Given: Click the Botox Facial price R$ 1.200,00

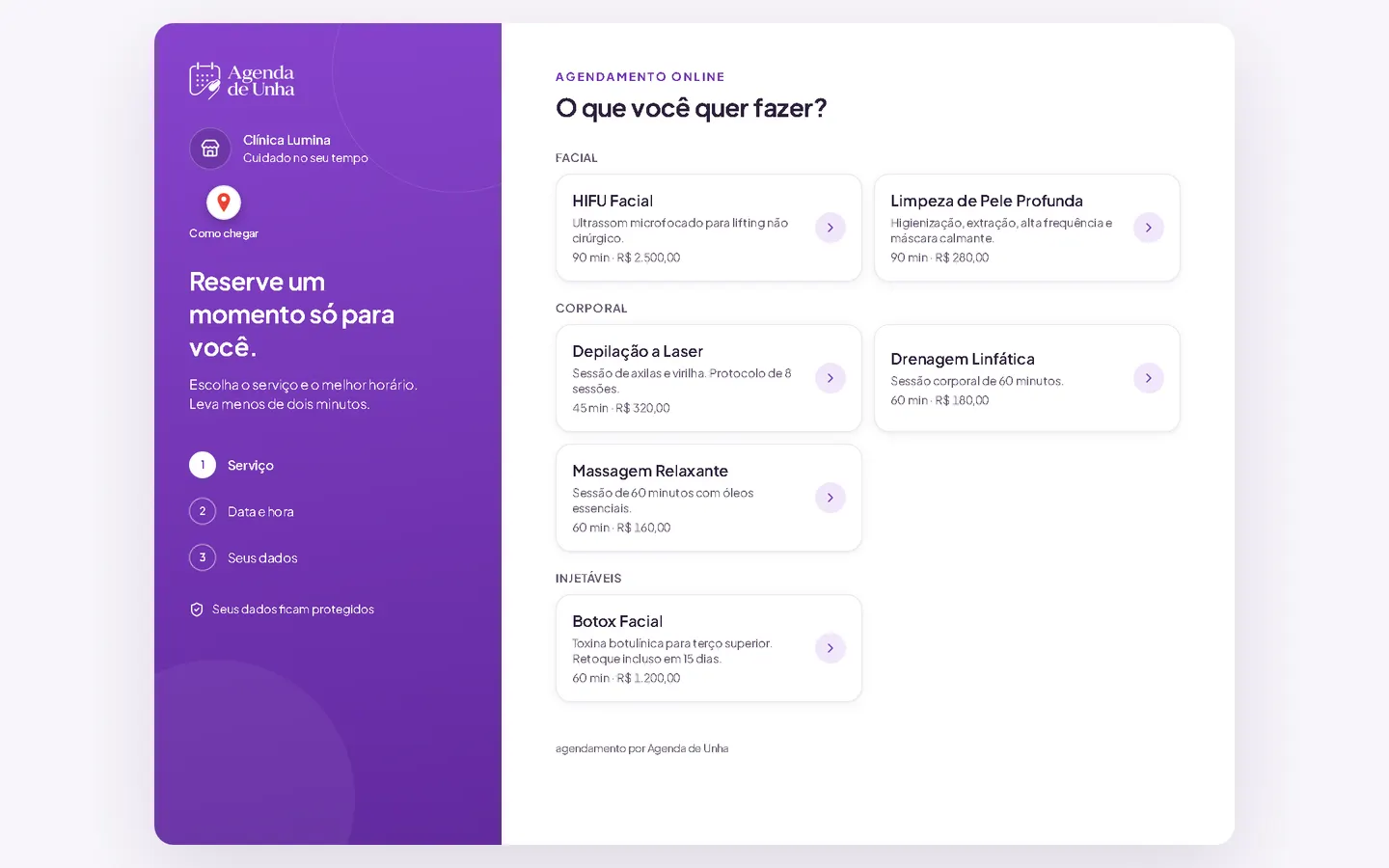Looking at the screenshot, I should [x=648, y=678].
